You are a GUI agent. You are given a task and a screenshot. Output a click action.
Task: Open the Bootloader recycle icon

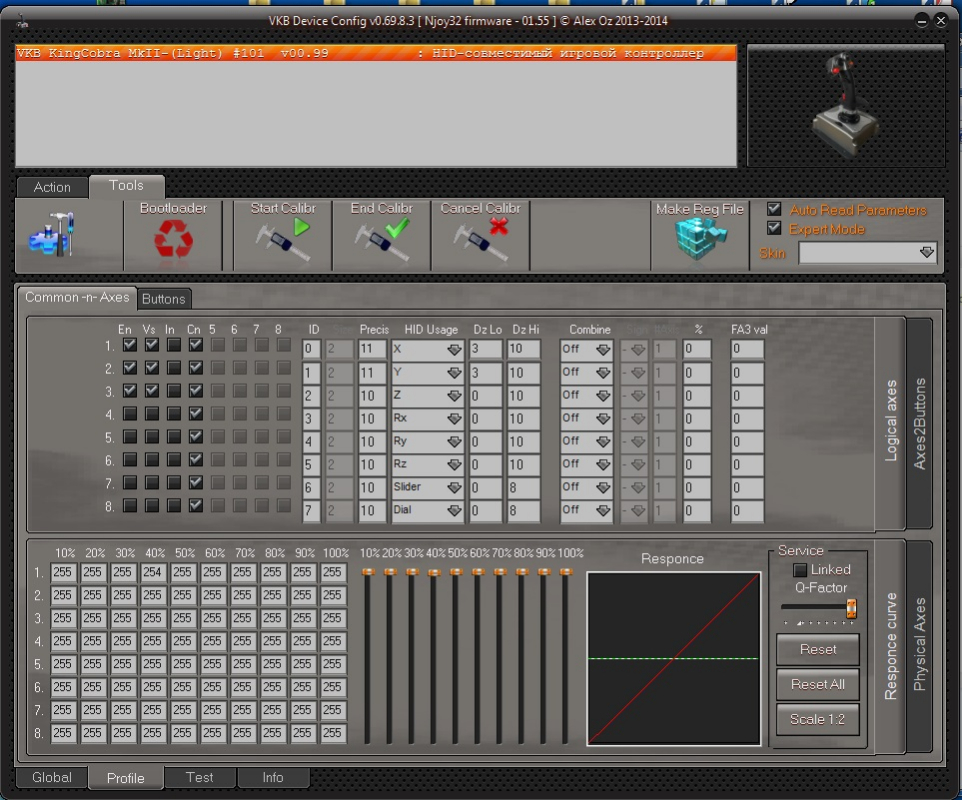(x=173, y=238)
